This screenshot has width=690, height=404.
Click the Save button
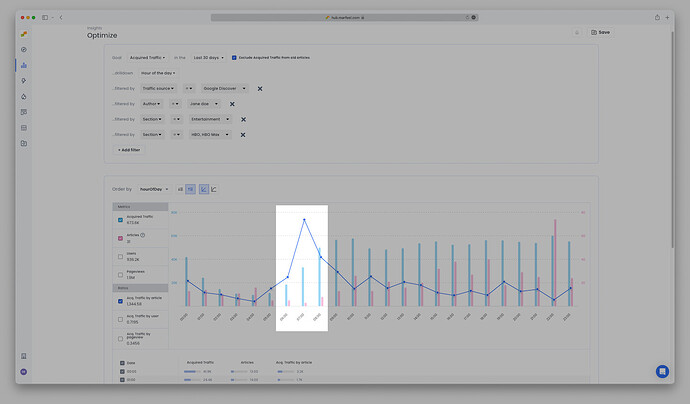click(x=600, y=32)
